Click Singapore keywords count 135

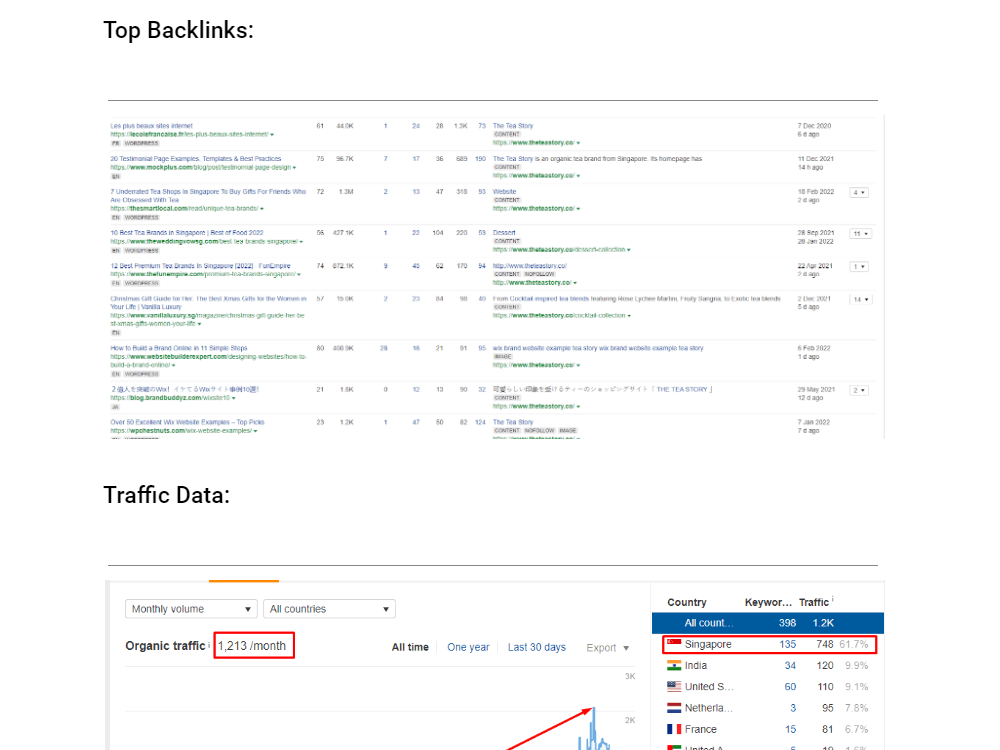pos(788,644)
